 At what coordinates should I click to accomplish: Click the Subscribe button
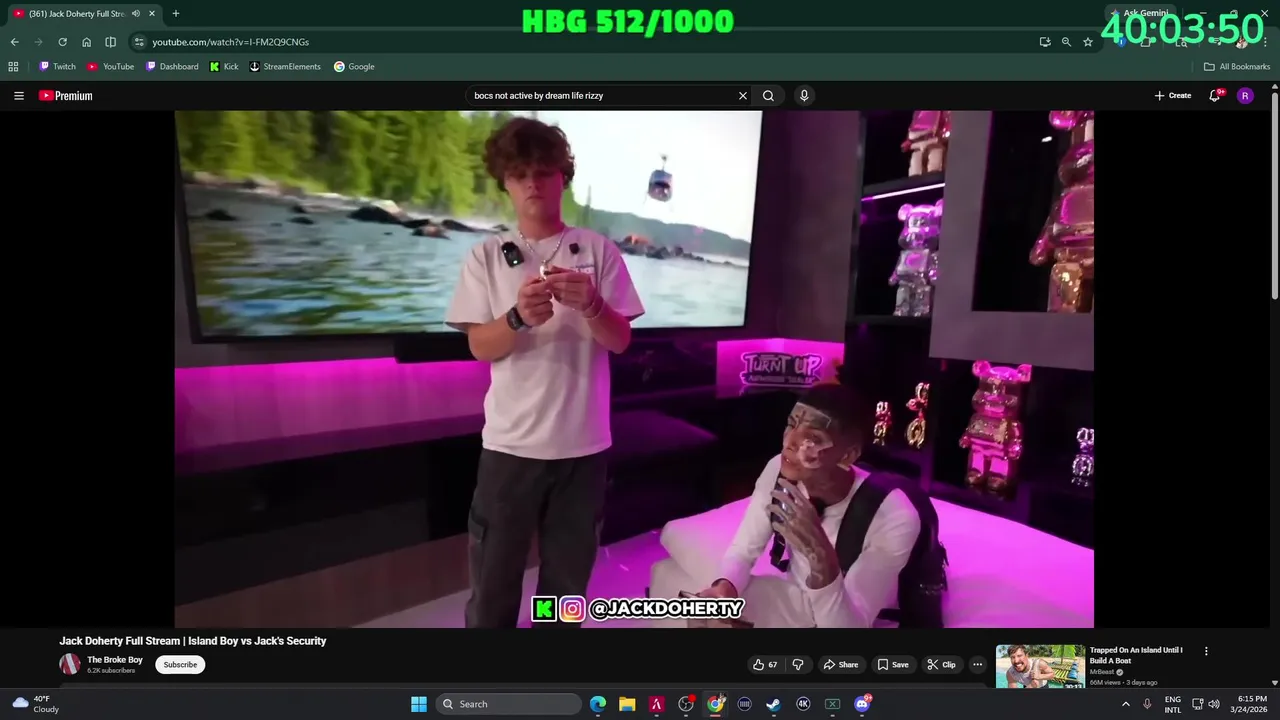click(180, 665)
